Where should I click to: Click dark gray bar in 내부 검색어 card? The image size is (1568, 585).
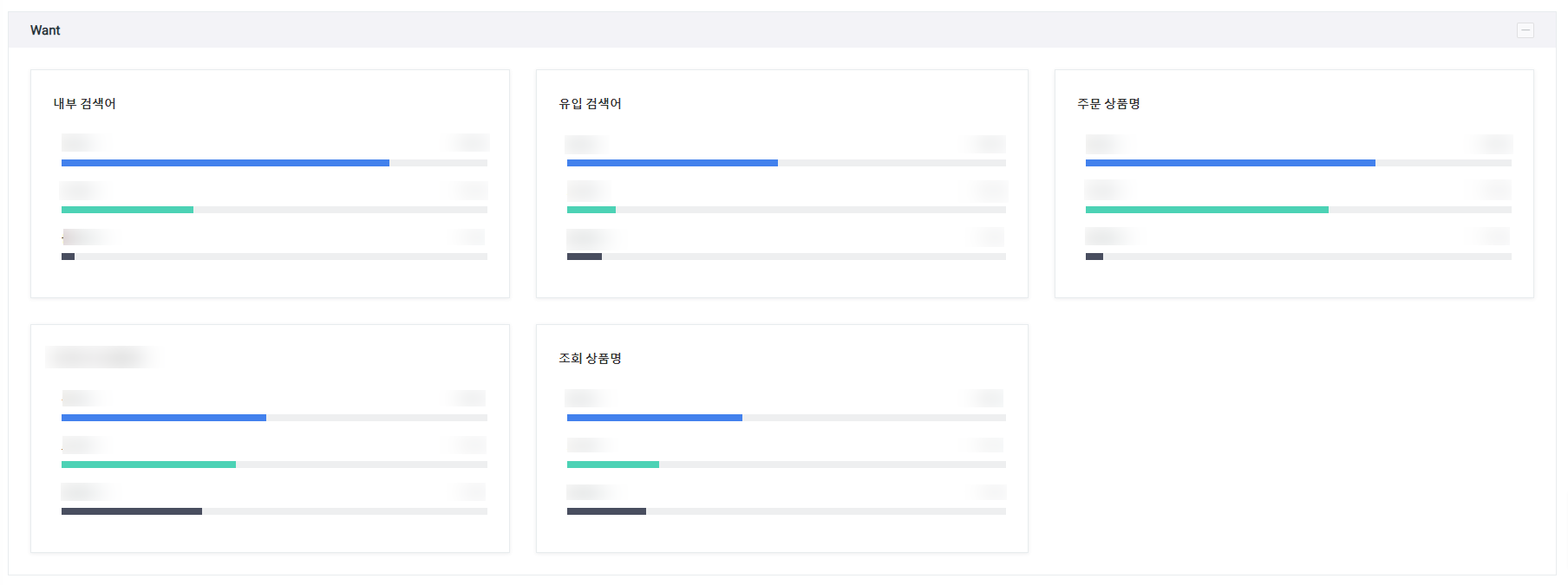68,257
